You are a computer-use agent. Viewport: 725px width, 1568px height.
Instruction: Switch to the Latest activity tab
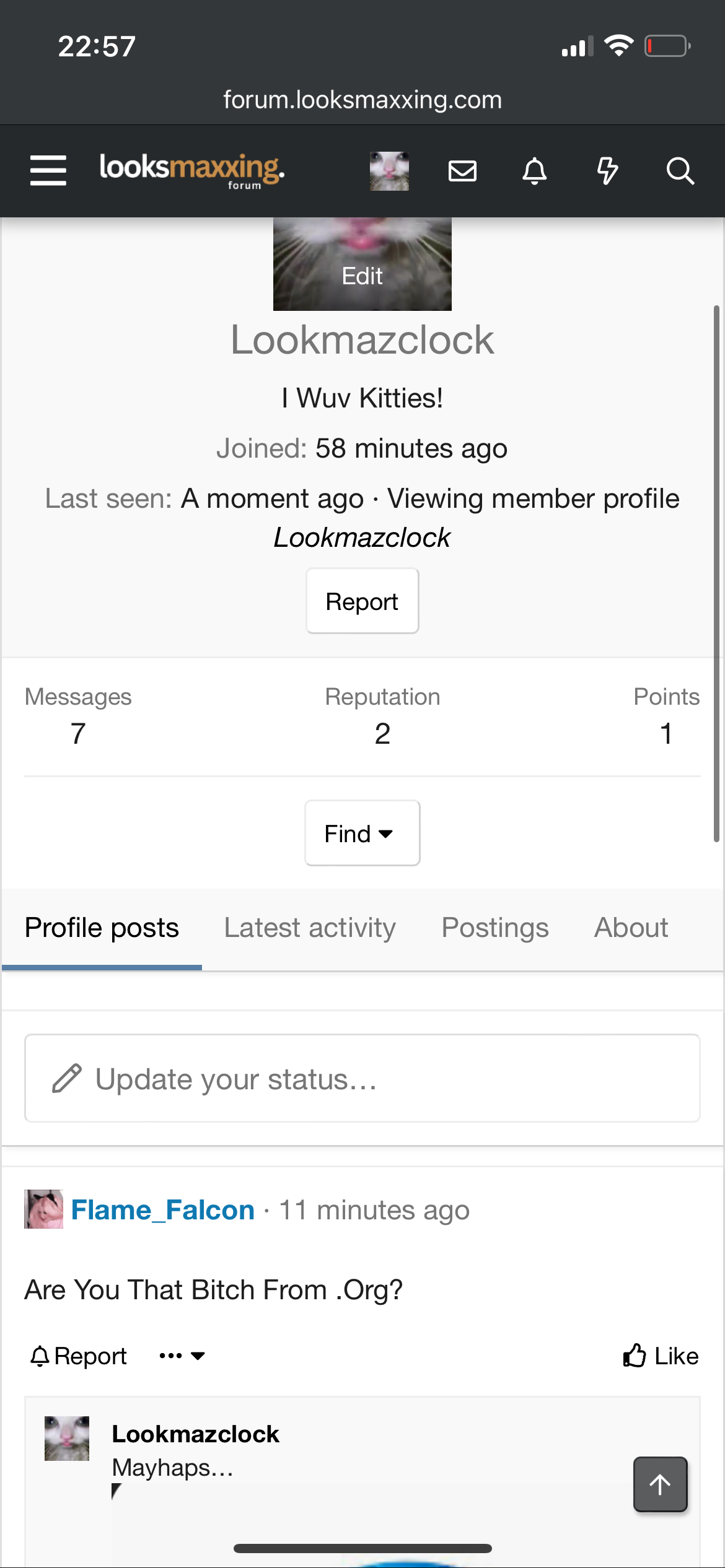pos(310,928)
